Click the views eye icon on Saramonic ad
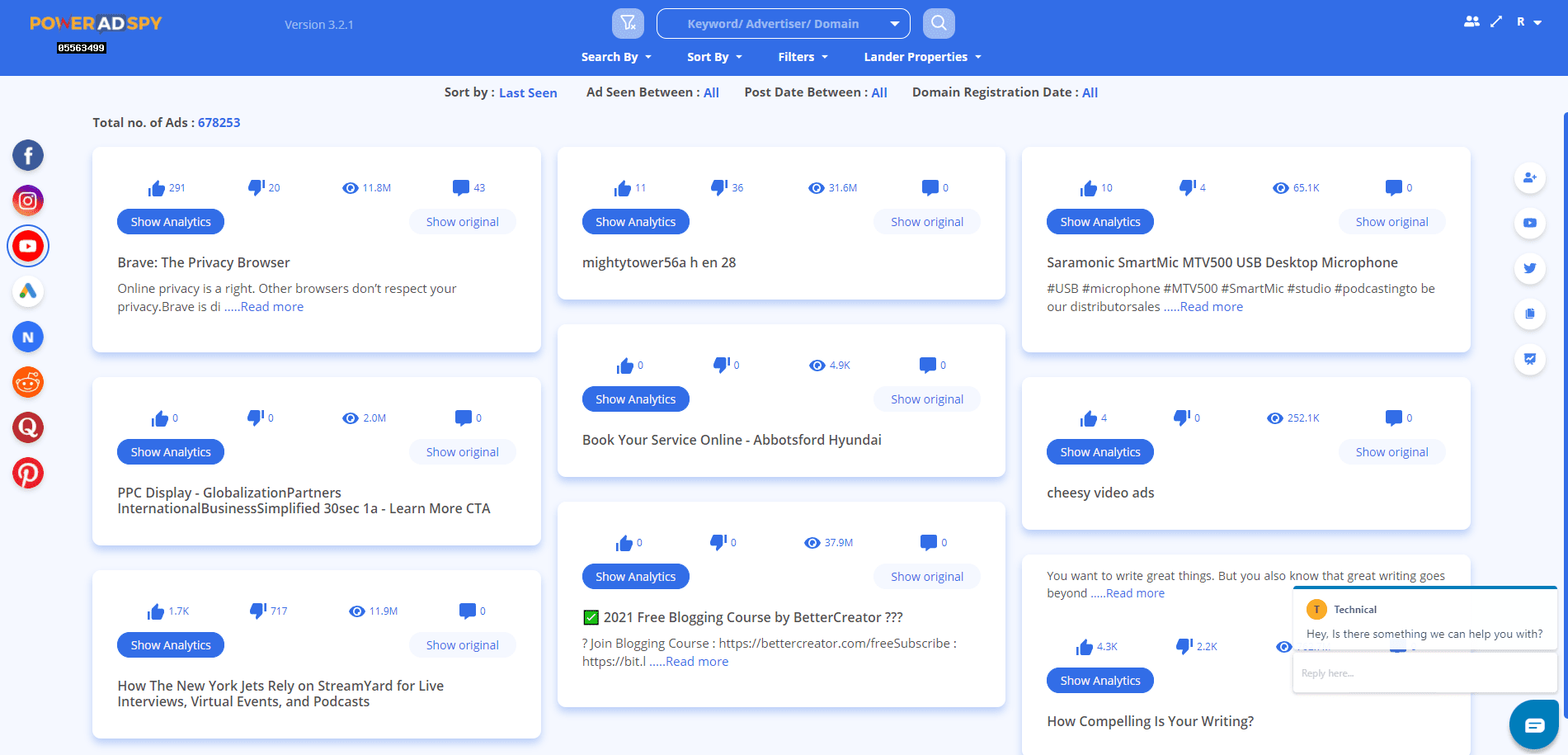 (1281, 188)
